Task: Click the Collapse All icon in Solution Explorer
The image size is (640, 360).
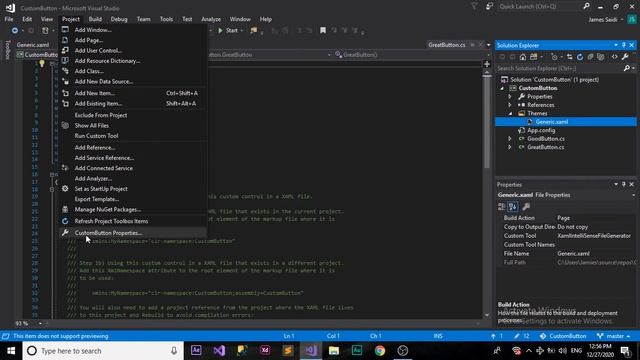Action: (x=590, y=57)
